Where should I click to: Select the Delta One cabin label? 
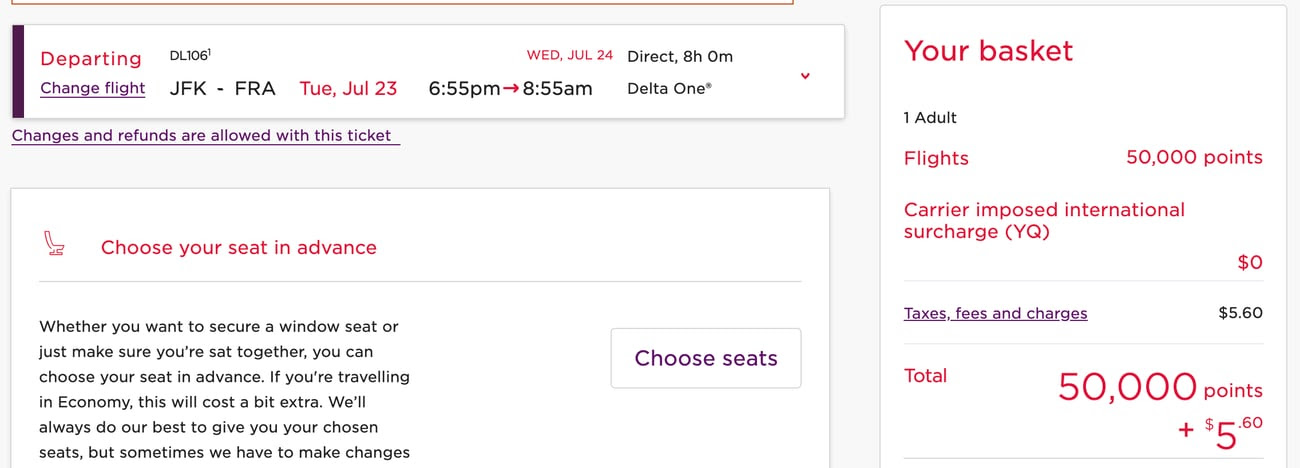[669, 88]
